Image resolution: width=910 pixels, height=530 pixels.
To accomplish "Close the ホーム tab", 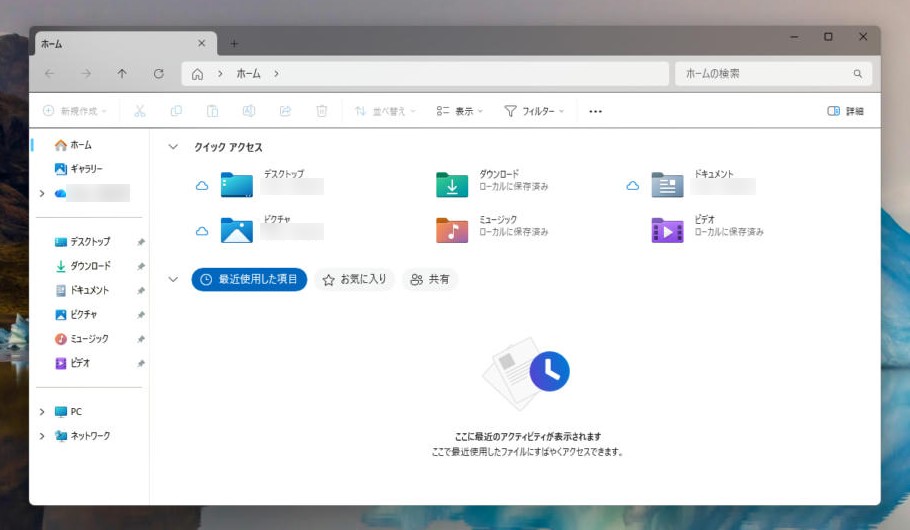I will coord(201,44).
